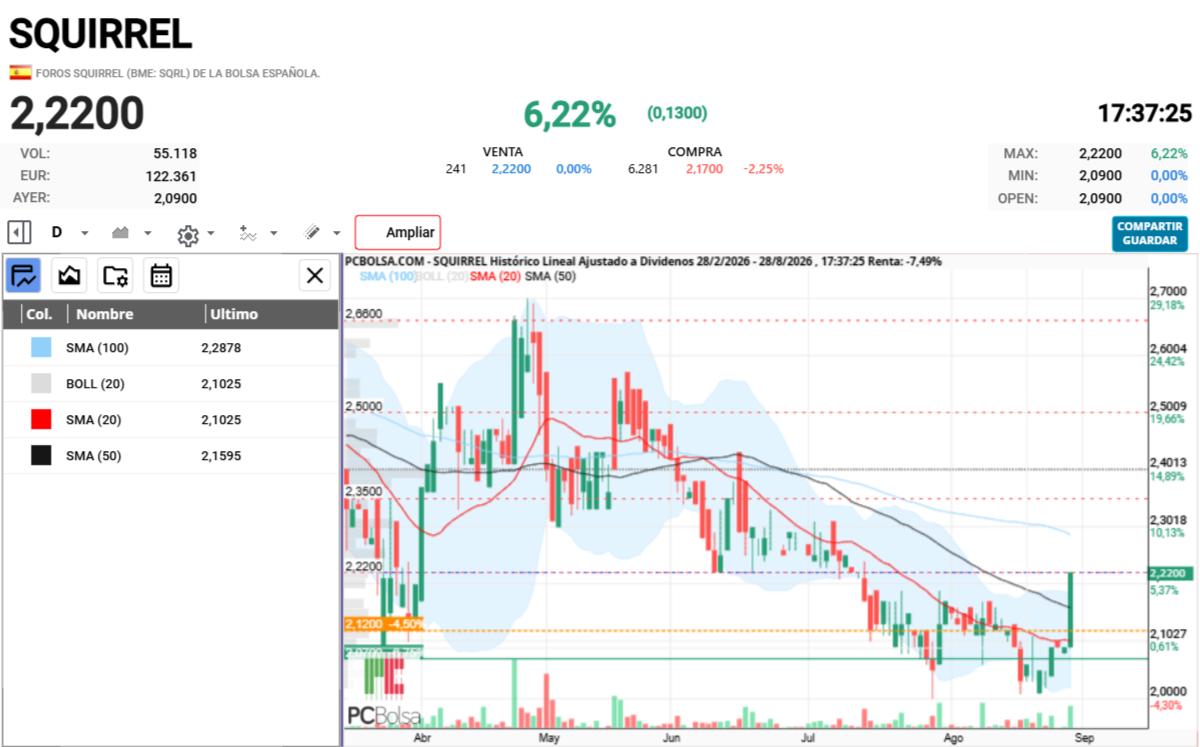Image resolution: width=1200 pixels, height=747 pixels.
Task: Click the BOLL (20) gray swatch
Action: click(x=41, y=384)
